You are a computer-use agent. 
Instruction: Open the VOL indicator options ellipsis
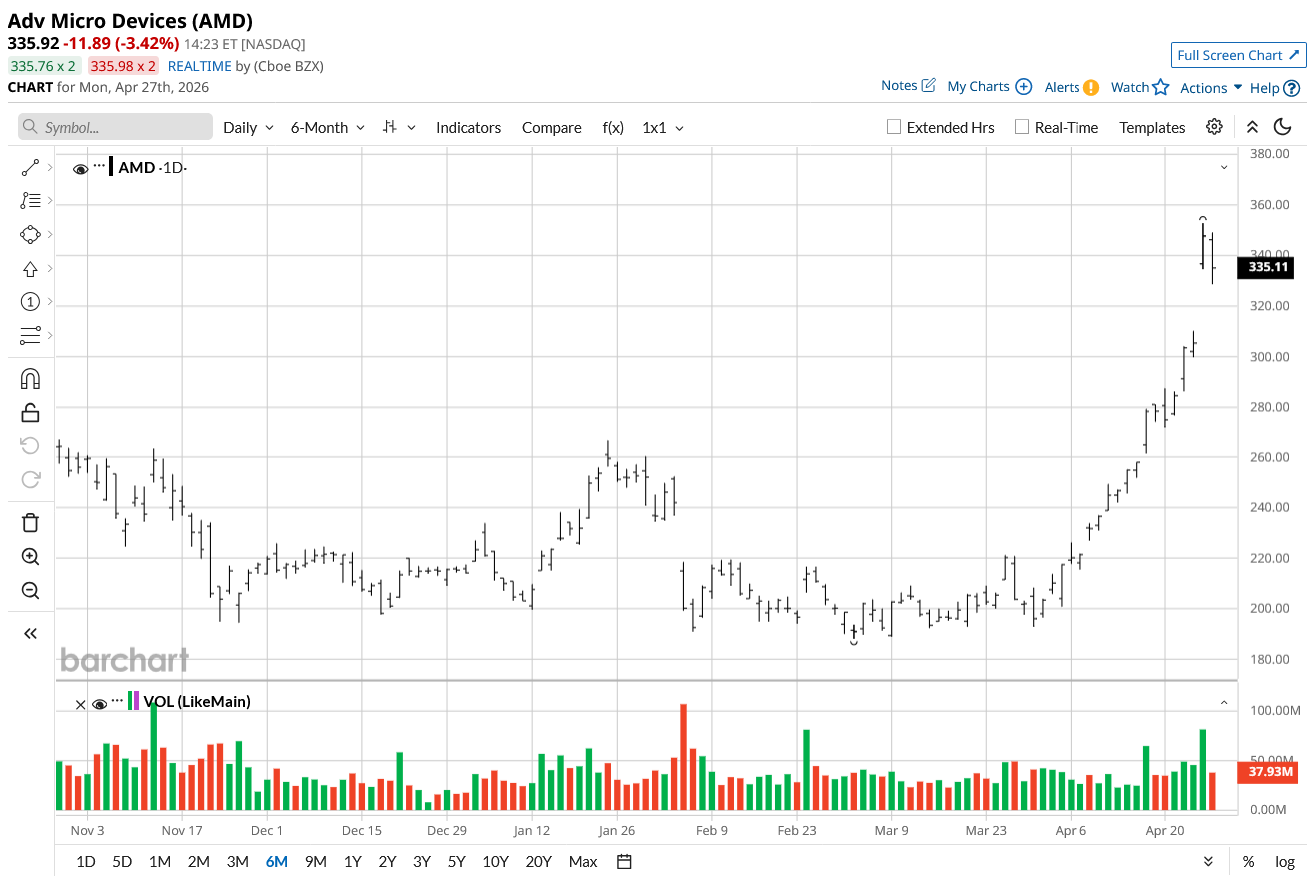[x=118, y=699]
